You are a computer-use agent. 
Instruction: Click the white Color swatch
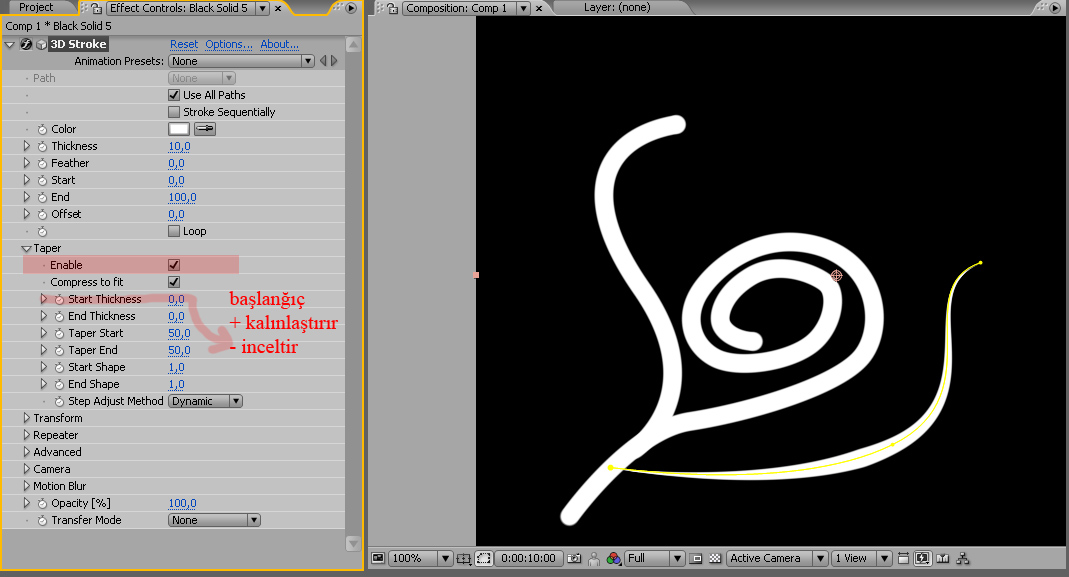[179, 129]
